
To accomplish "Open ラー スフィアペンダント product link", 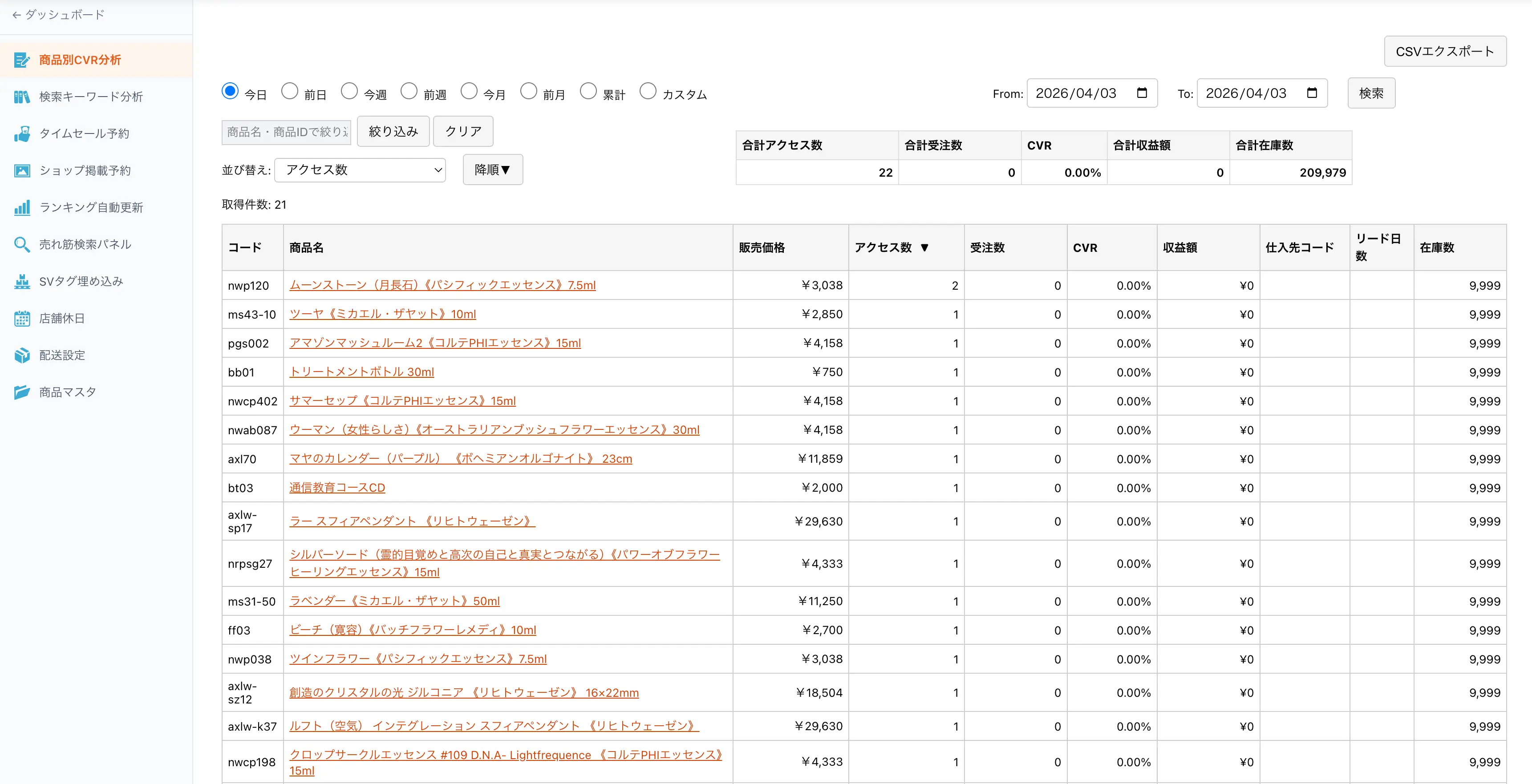I will [412, 521].
